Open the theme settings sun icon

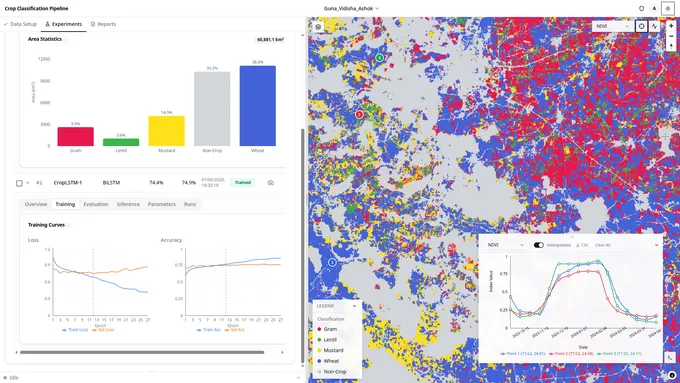667,8
